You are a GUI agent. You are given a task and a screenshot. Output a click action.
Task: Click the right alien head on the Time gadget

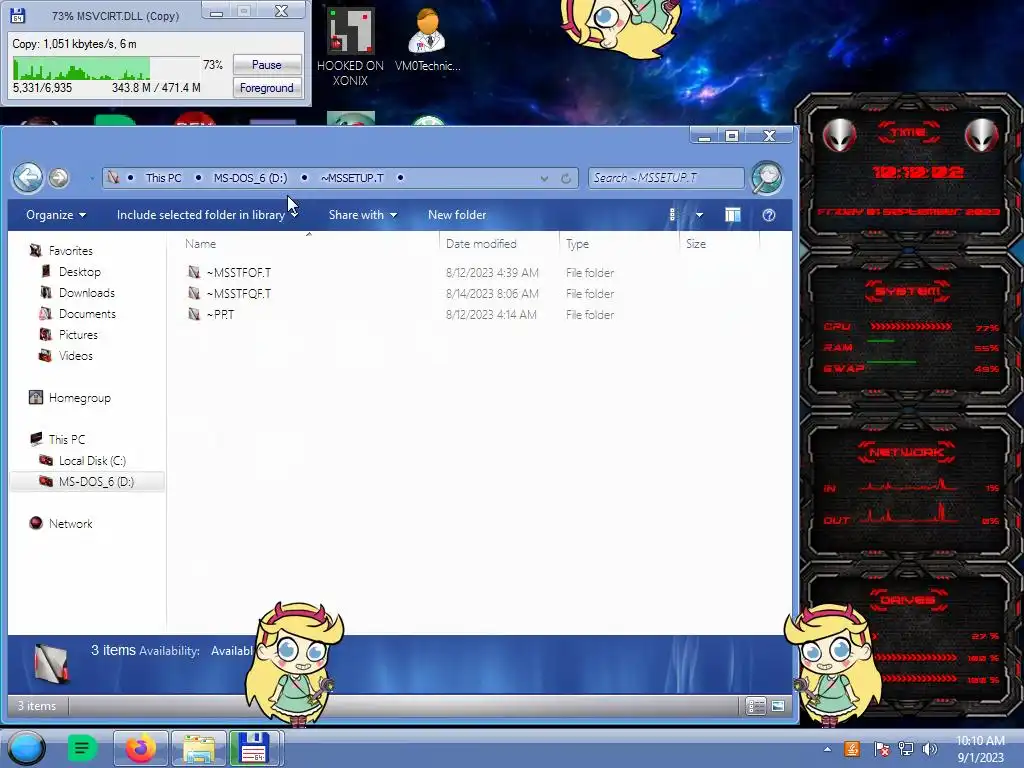981,135
